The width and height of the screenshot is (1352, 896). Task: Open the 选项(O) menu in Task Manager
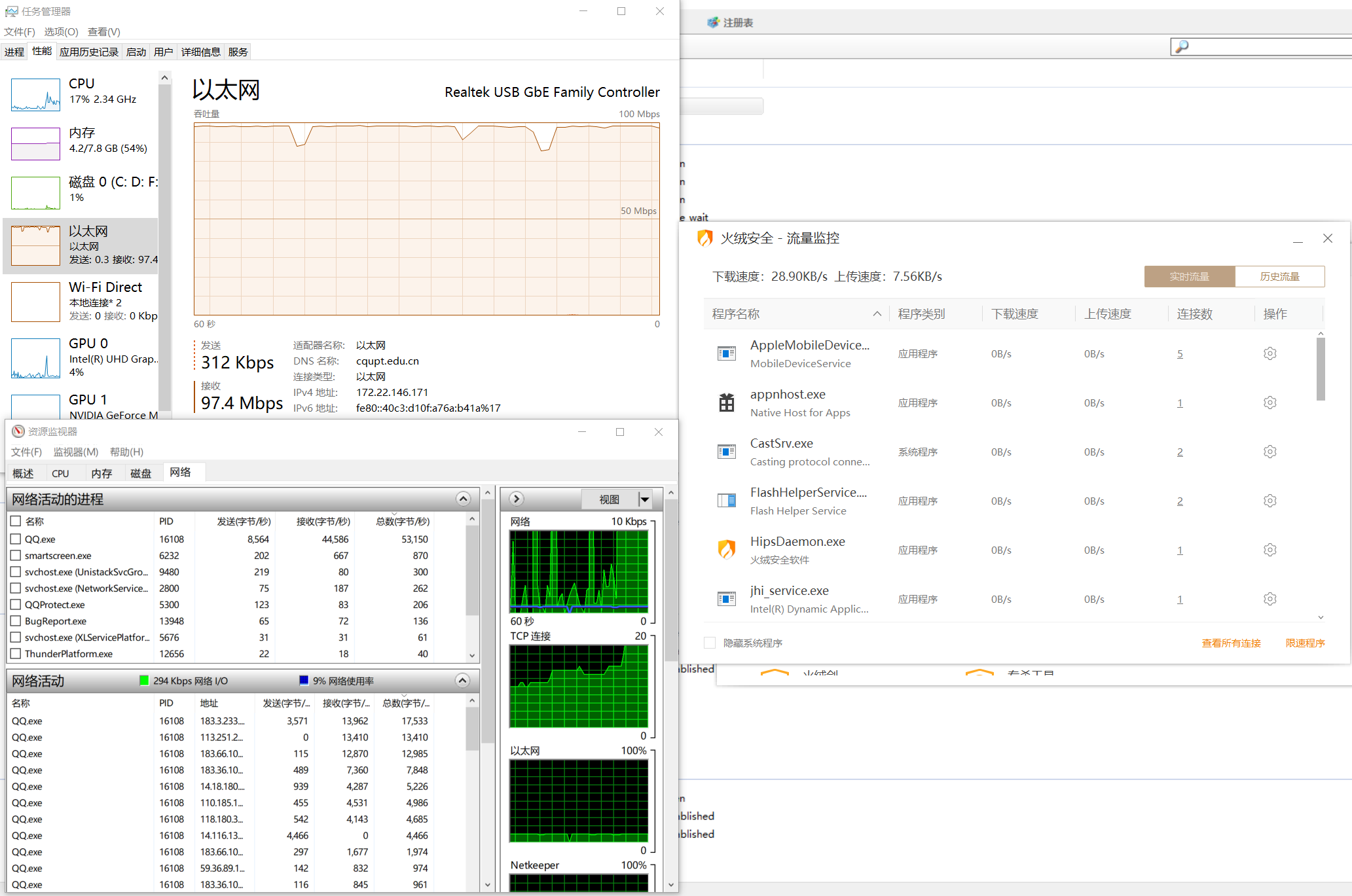(61, 31)
